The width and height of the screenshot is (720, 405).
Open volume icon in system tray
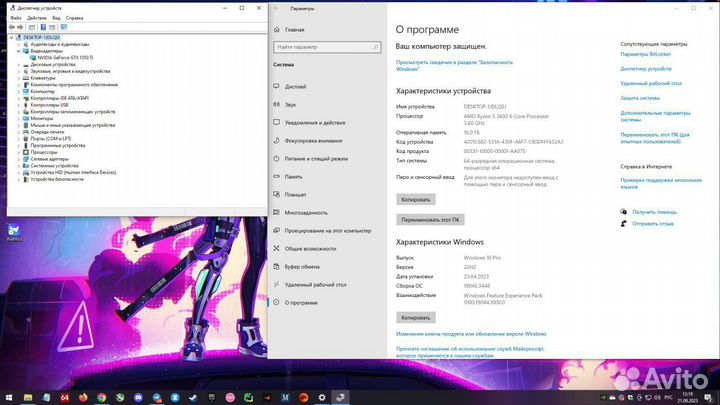pos(657,397)
